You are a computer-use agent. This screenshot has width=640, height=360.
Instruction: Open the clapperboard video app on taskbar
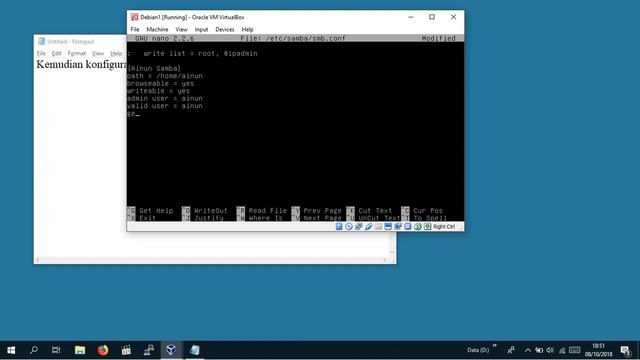point(126,350)
